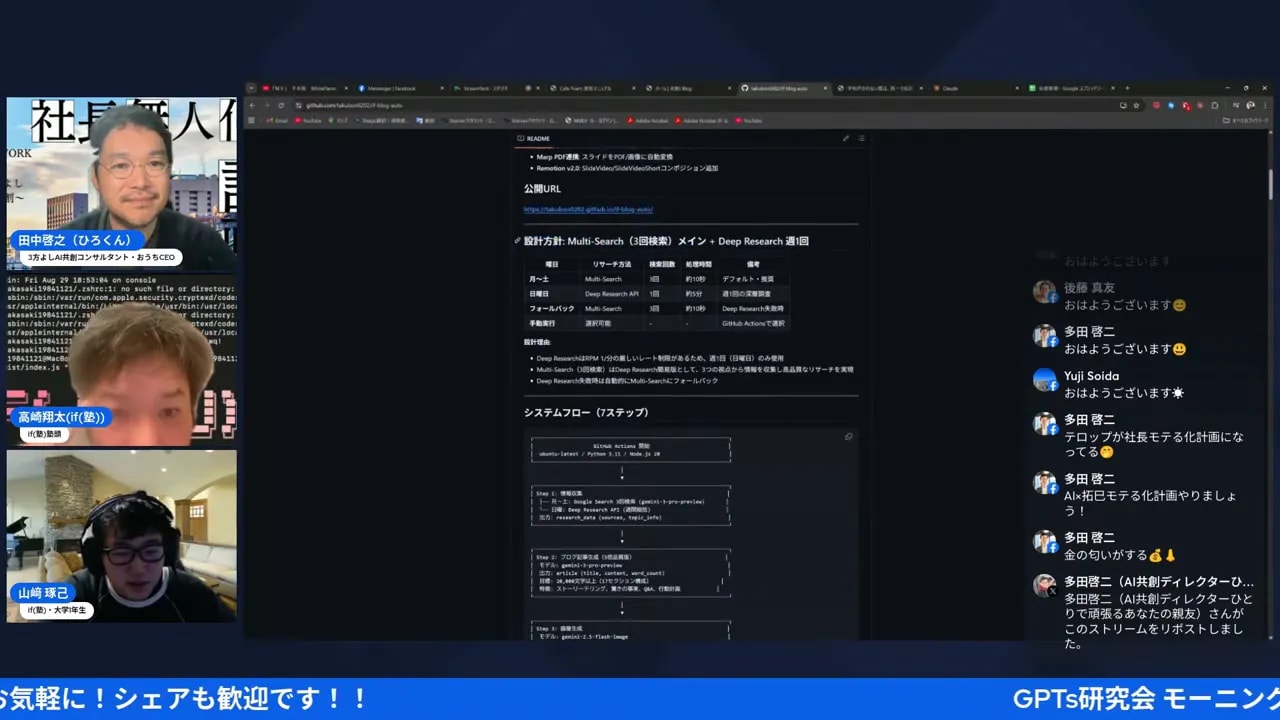Click the bookmark star in the address bar

1137,105
